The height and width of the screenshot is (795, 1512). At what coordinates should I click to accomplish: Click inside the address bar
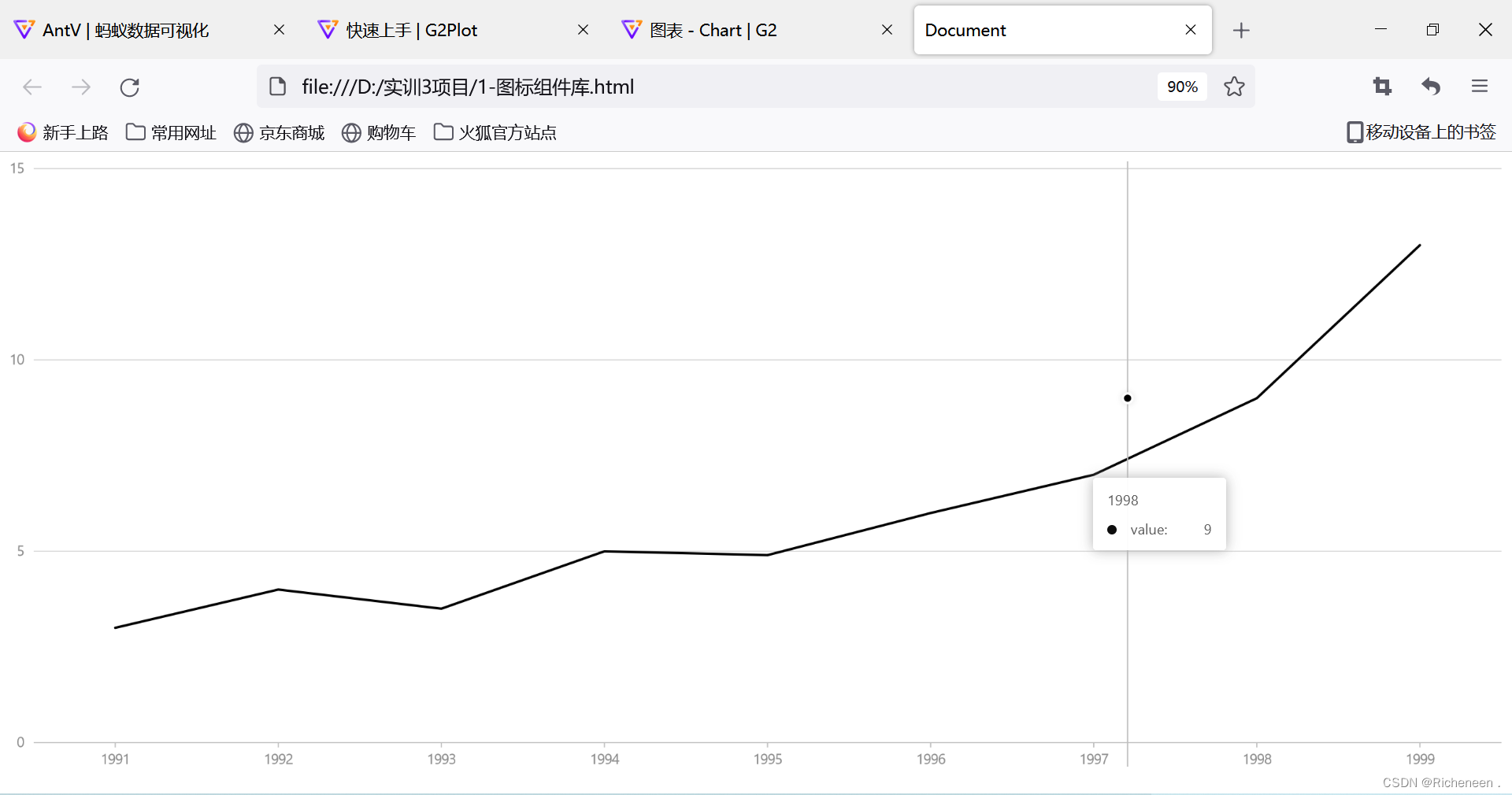point(709,87)
